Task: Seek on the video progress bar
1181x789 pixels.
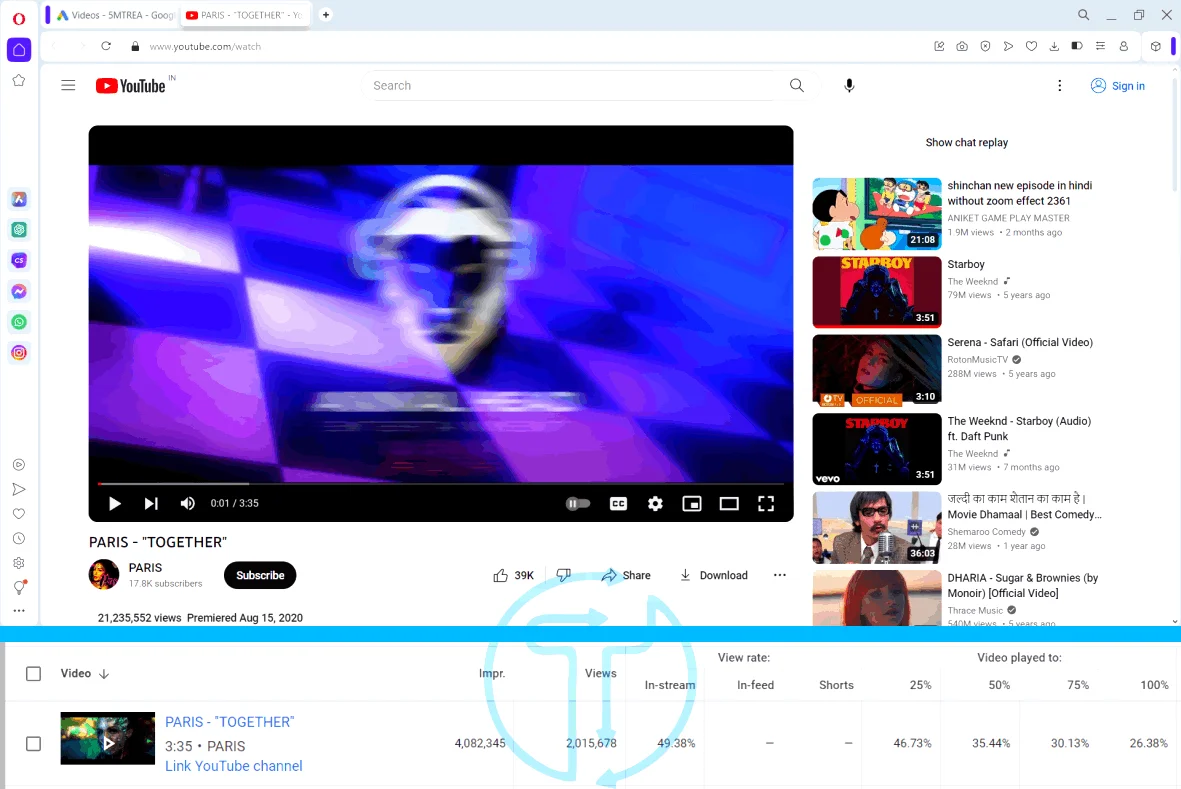Action: [x=441, y=483]
